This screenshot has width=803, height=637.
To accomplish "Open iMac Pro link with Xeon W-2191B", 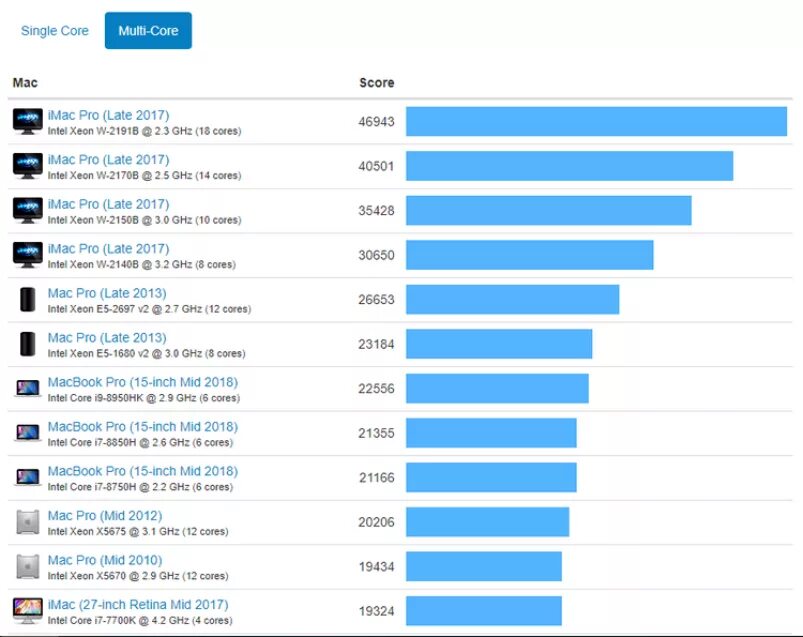I will 109,115.
